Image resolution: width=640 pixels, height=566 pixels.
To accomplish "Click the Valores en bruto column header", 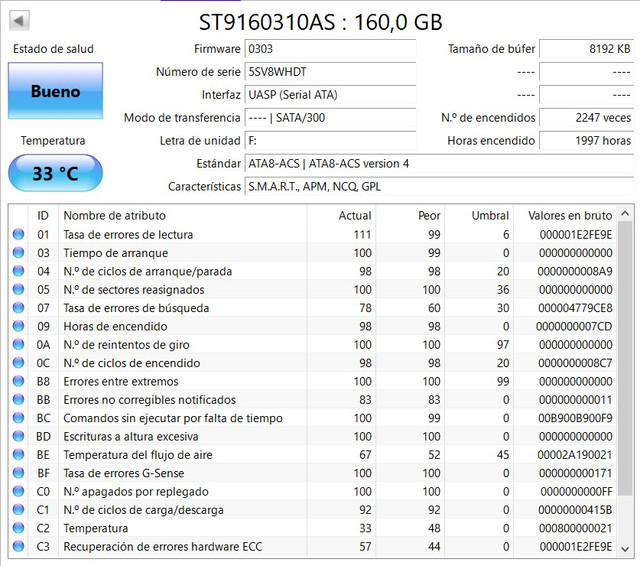I will tap(565, 215).
